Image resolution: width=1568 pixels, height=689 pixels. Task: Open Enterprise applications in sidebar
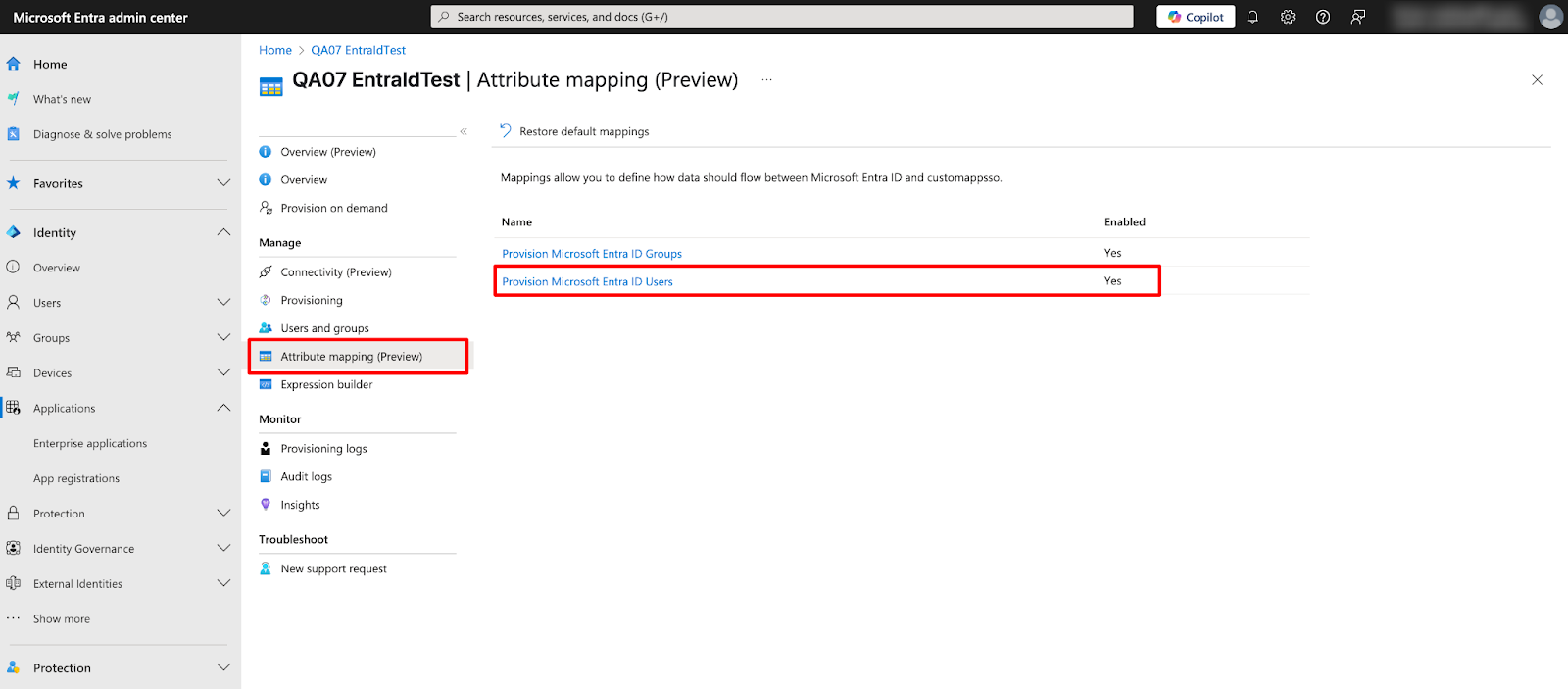pyautogui.click(x=90, y=444)
